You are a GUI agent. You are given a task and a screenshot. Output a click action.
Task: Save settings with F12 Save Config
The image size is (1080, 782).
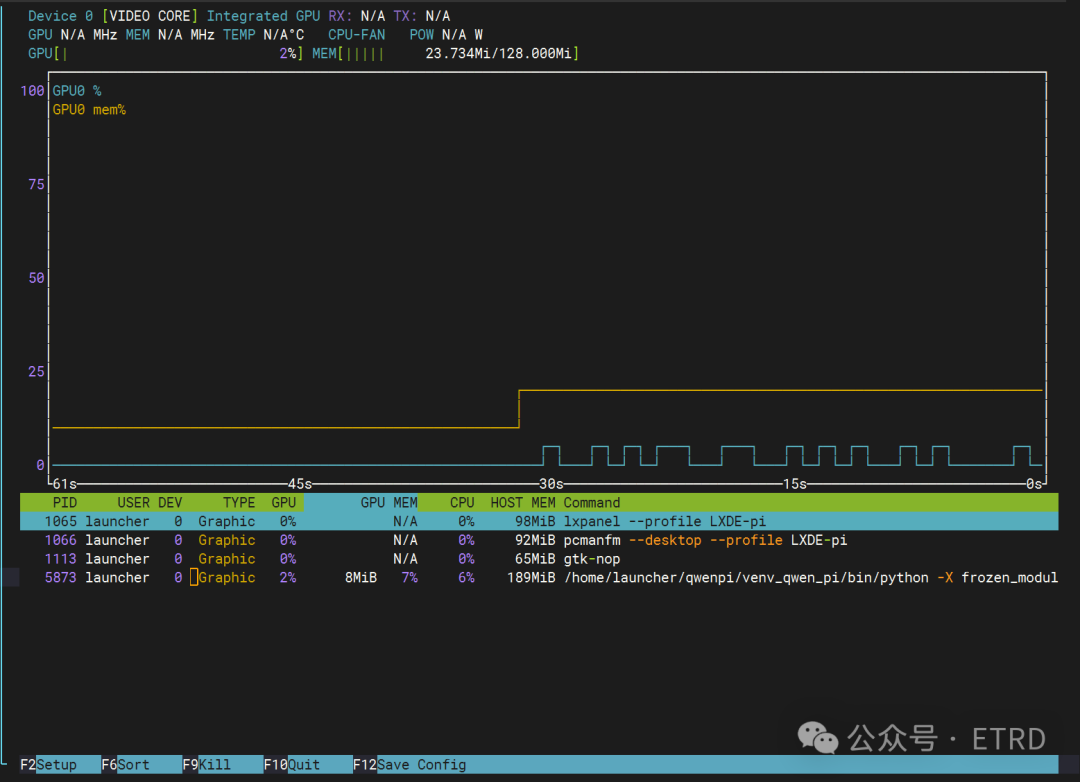[x=410, y=765]
